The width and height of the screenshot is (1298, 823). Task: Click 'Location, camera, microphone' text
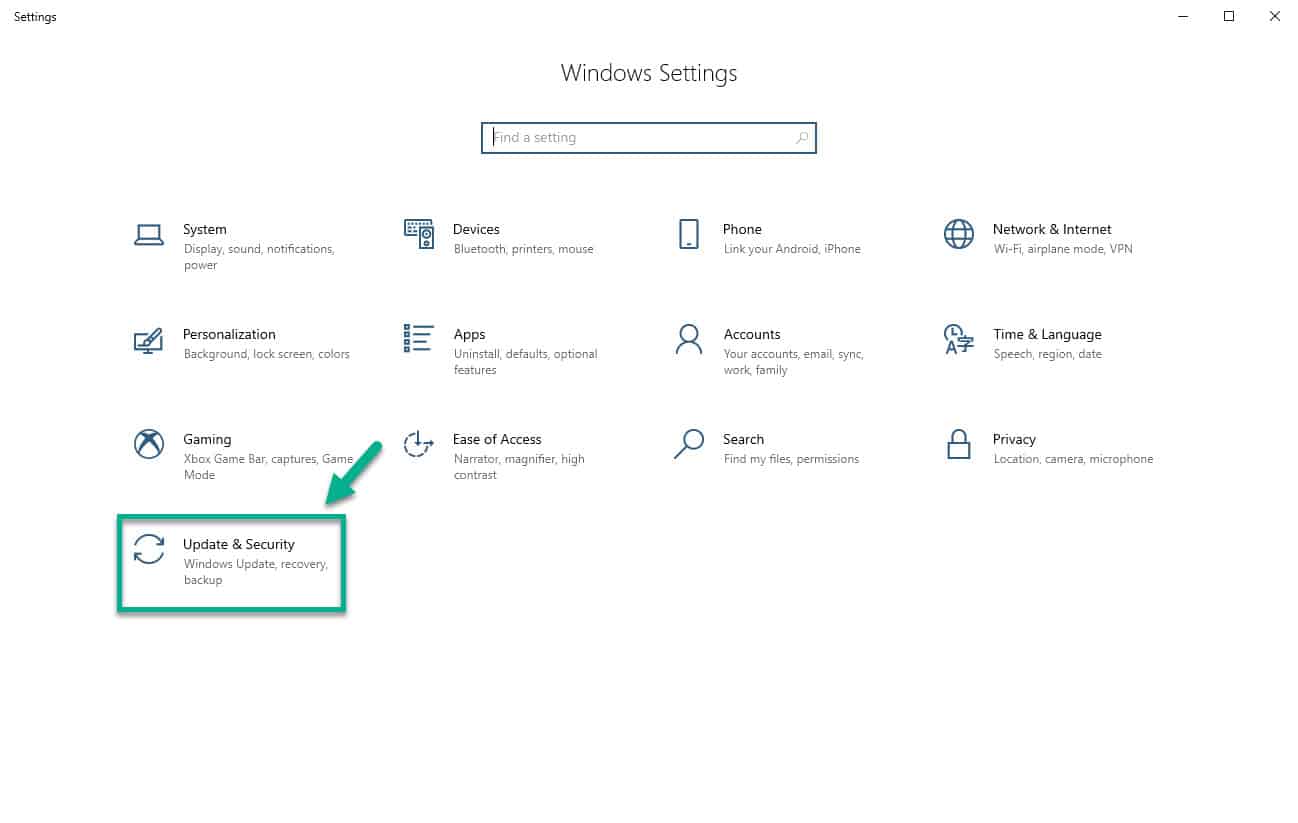1073,459
